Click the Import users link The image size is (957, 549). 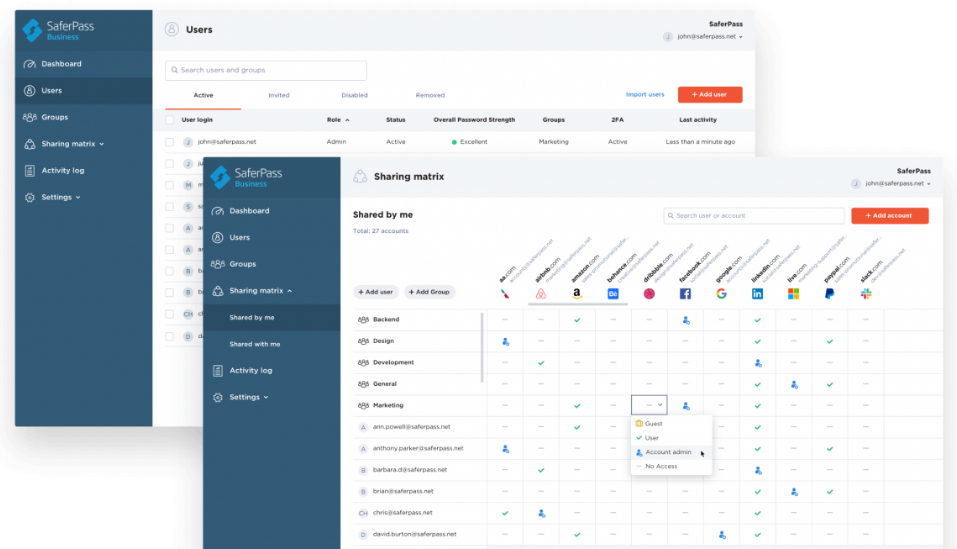point(645,95)
